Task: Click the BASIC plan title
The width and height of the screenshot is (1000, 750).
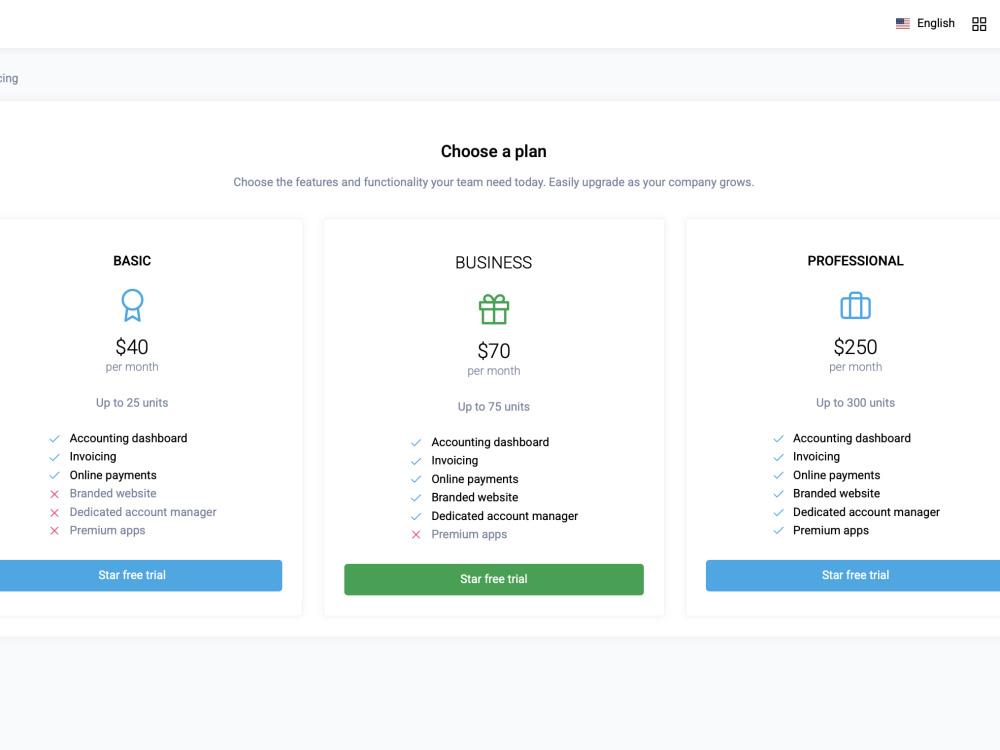Action: 132,261
